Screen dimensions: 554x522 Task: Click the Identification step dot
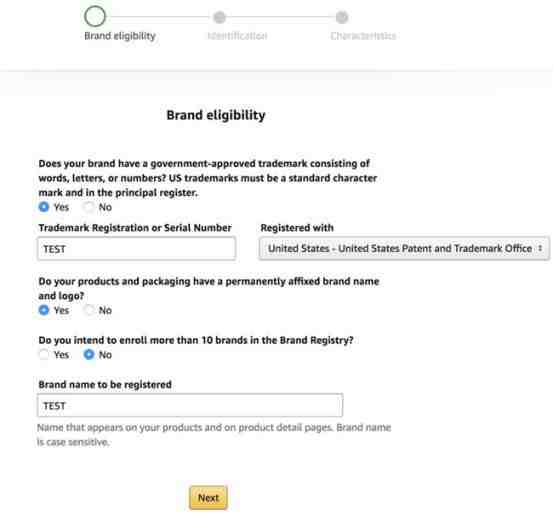219,17
